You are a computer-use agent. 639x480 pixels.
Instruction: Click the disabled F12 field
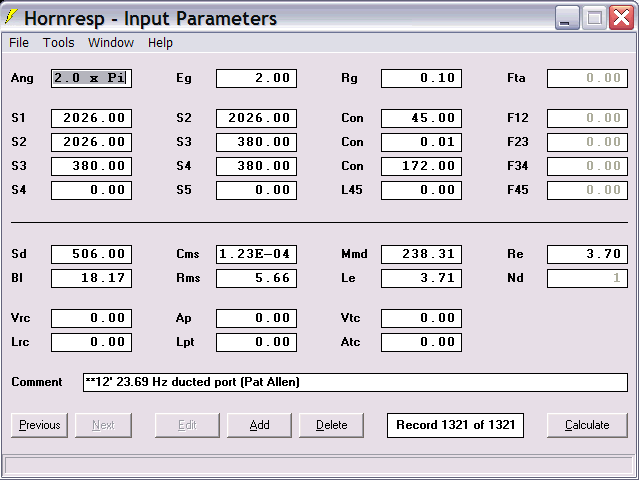click(x=587, y=118)
